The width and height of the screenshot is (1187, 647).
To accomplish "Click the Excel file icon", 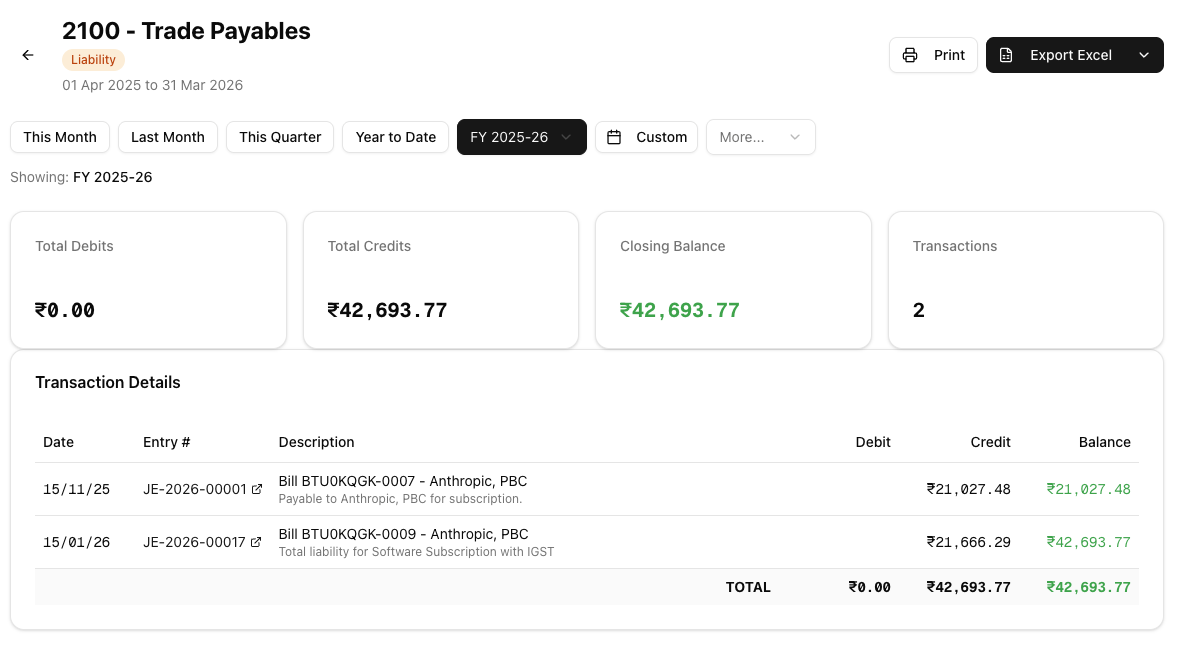I will click(1007, 56).
